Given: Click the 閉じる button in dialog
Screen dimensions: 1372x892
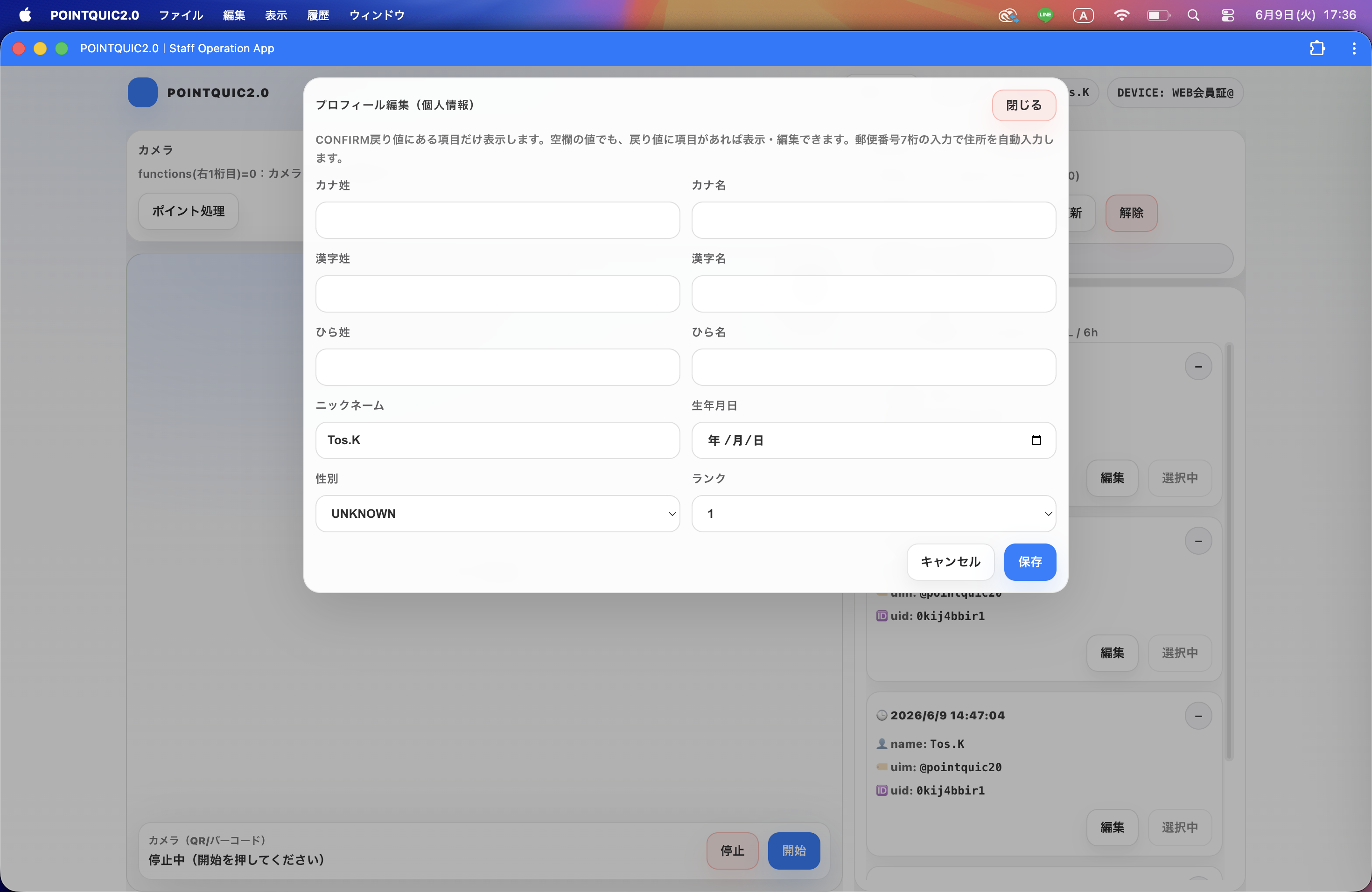Looking at the screenshot, I should coord(1024,105).
